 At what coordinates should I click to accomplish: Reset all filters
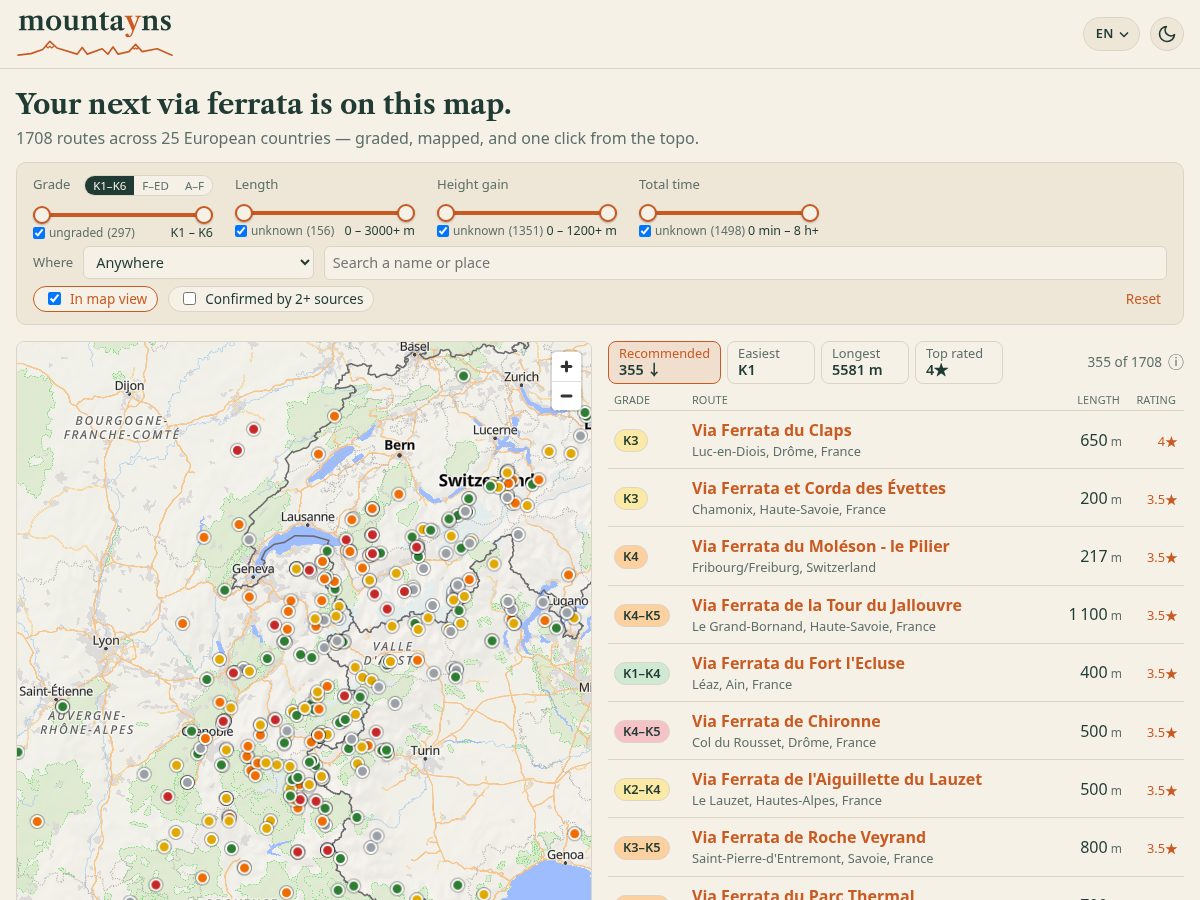coord(1143,299)
